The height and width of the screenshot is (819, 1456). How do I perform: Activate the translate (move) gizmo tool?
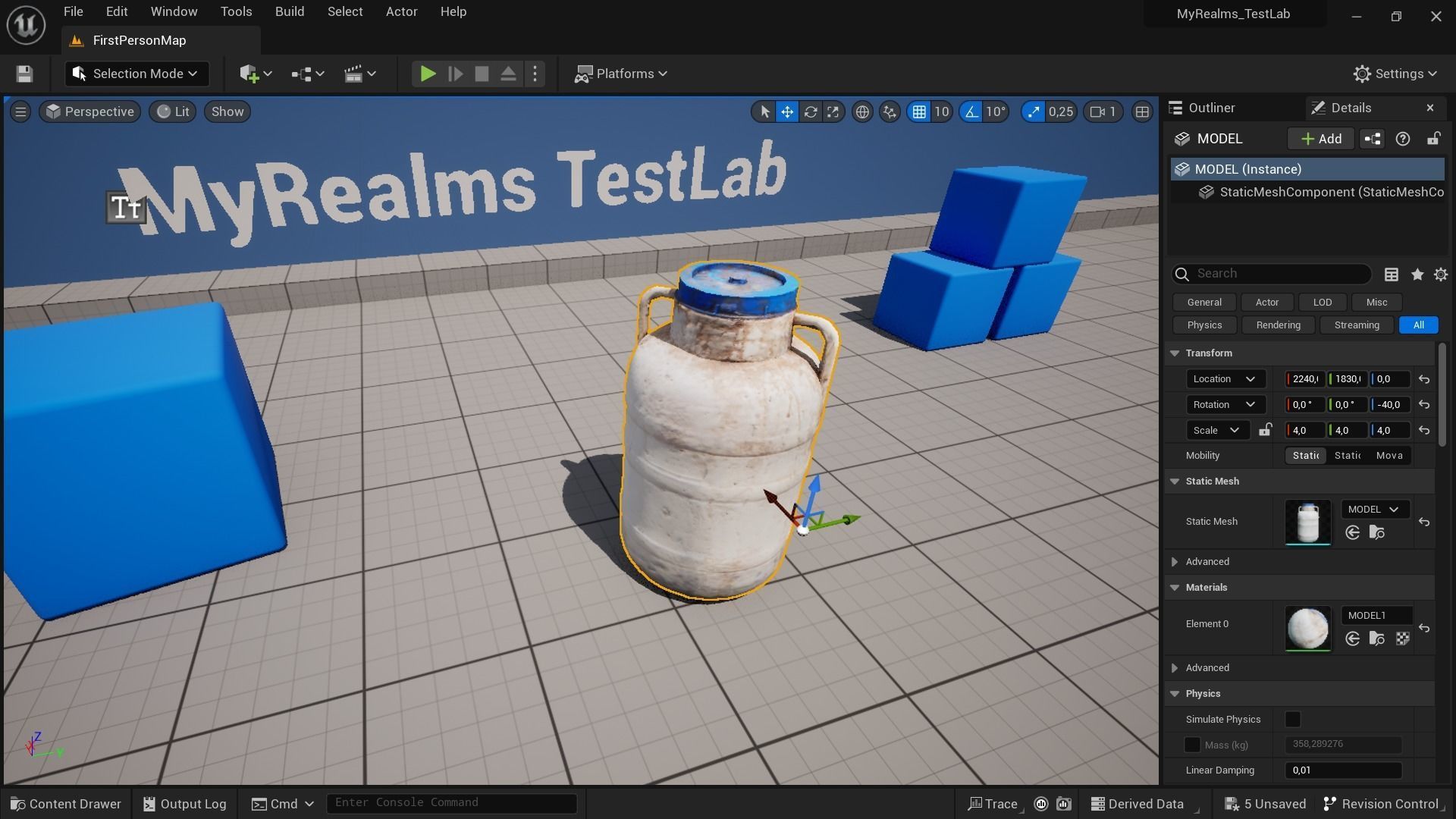click(787, 112)
